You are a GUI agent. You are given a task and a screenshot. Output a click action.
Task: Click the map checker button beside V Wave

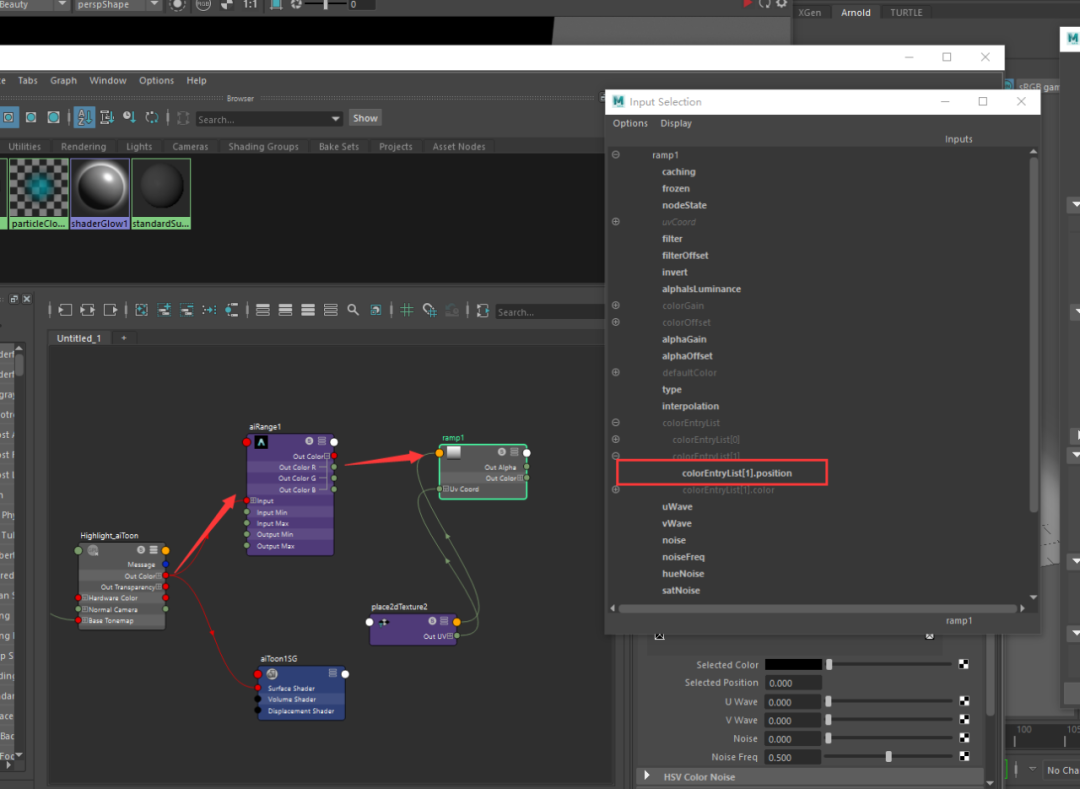pos(964,719)
